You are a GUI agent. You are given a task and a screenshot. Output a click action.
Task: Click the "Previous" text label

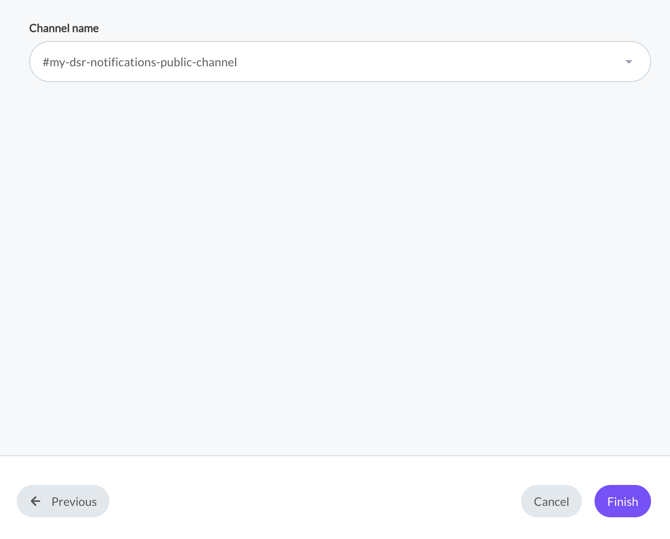(74, 501)
